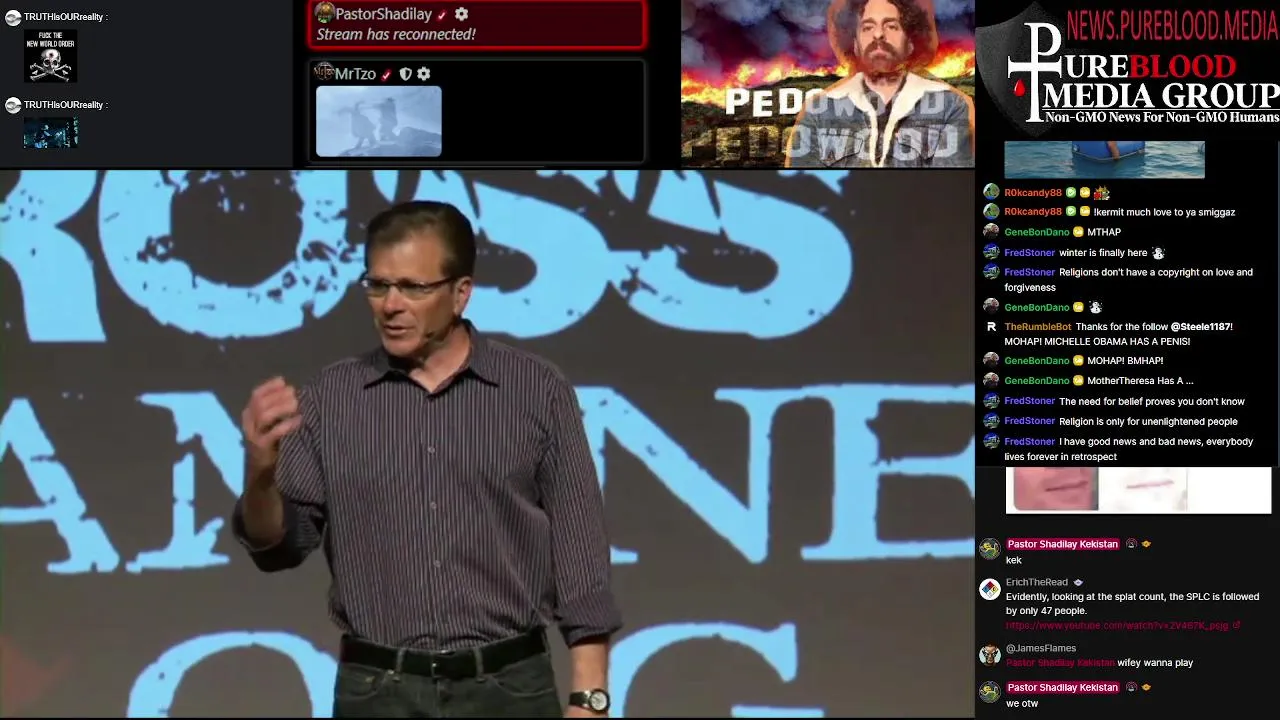
Task: Open the dark concert thumbnail under the second TRUTHIsOURreality
Action: (51, 133)
